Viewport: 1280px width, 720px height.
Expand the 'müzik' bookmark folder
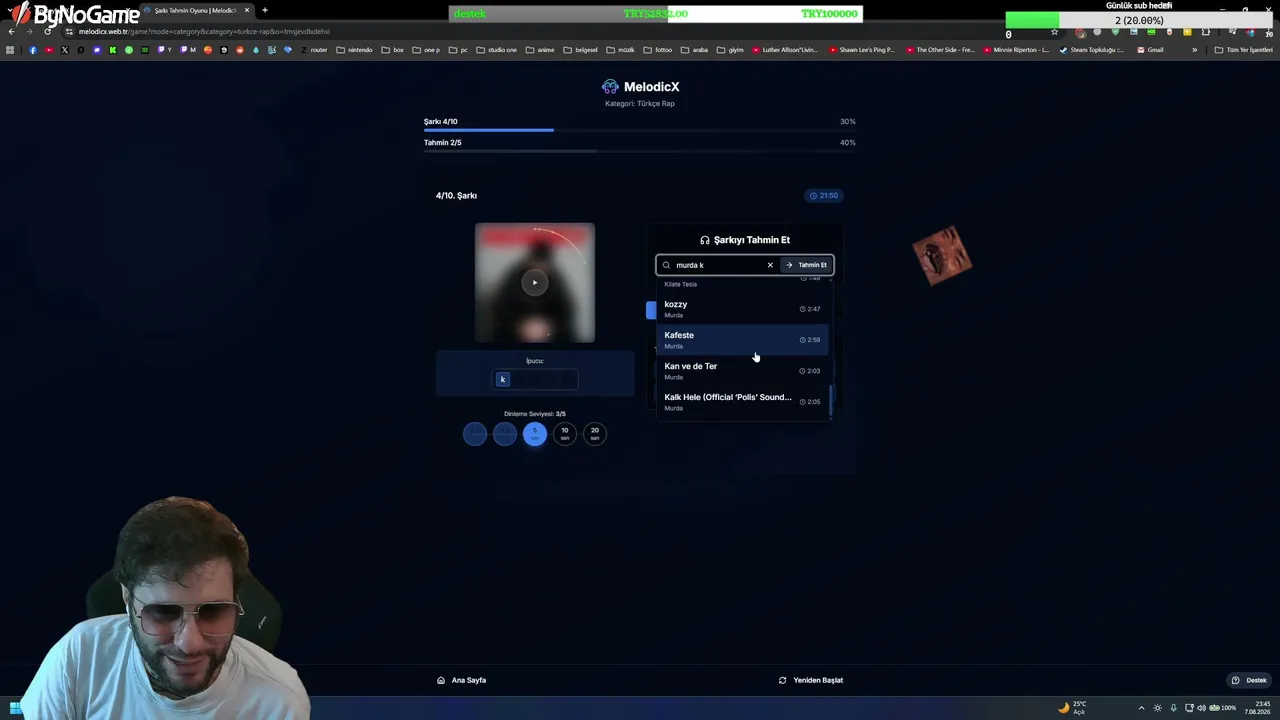click(x=621, y=50)
